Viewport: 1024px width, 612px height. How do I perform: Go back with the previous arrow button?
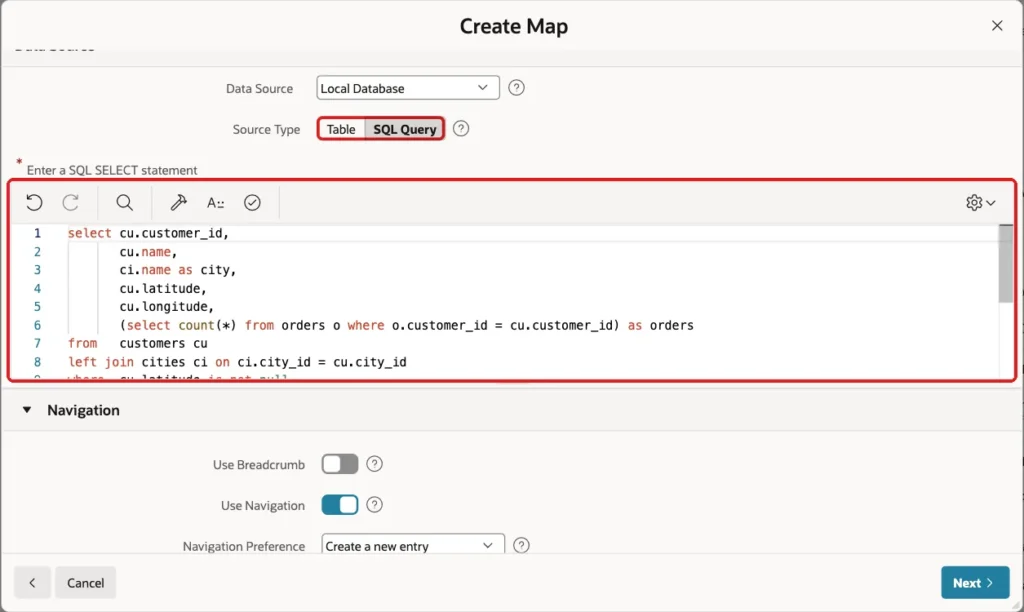[x=32, y=583]
